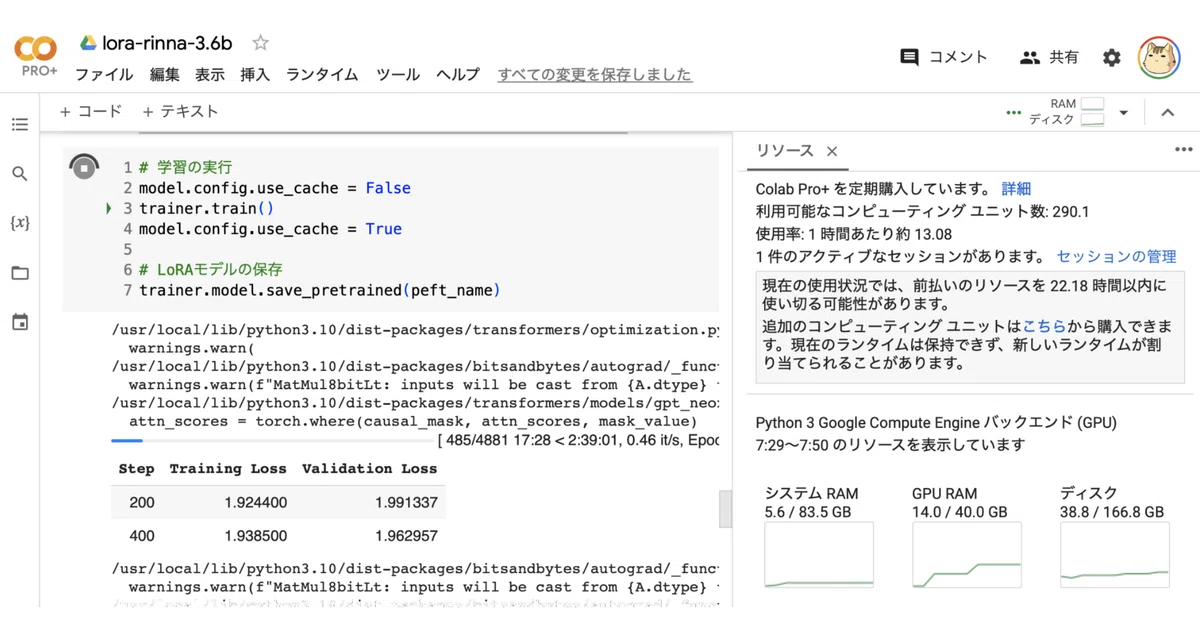The image size is (1200, 628).
Task: Click the GPU RAM usage graph
Action: point(966,555)
